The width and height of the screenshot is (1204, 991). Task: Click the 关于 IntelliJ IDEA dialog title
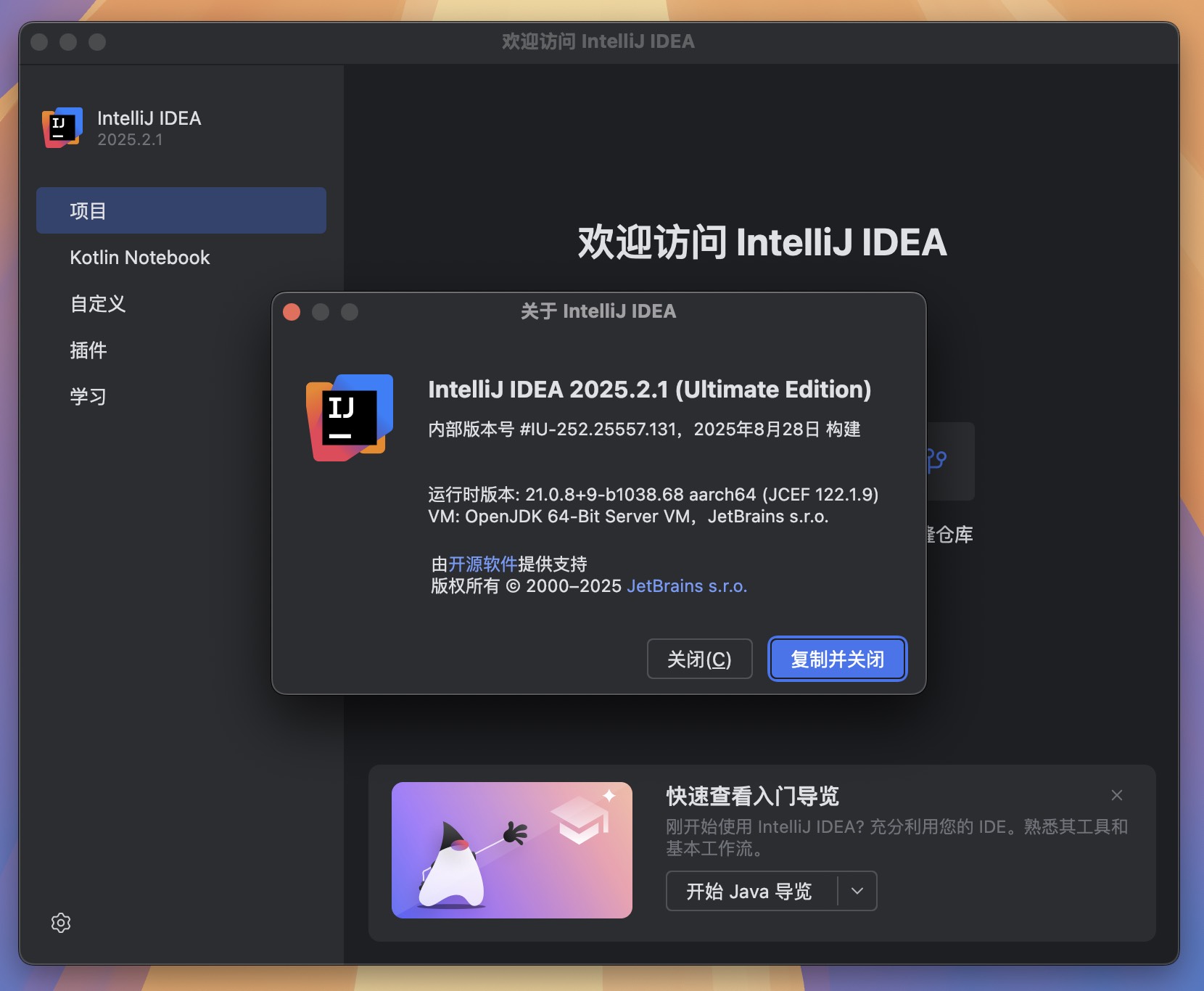click(598, 312)
